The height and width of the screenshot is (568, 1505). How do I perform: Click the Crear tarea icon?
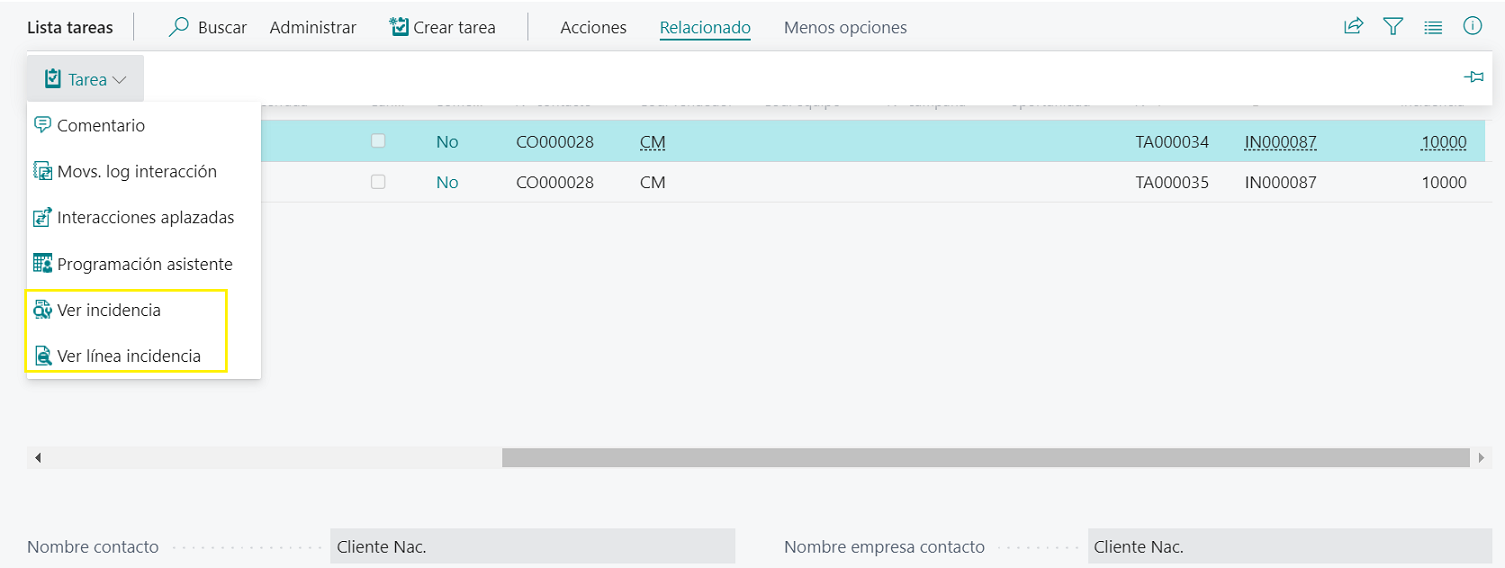(x=399, y=27)
